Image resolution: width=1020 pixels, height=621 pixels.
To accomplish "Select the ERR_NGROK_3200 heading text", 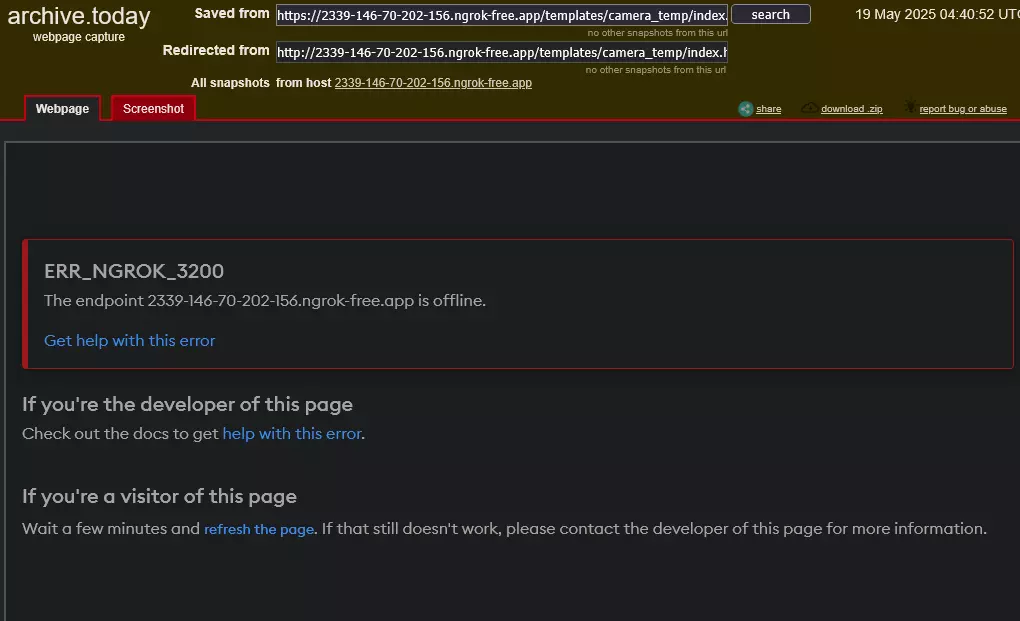I will tap(134, 271).
